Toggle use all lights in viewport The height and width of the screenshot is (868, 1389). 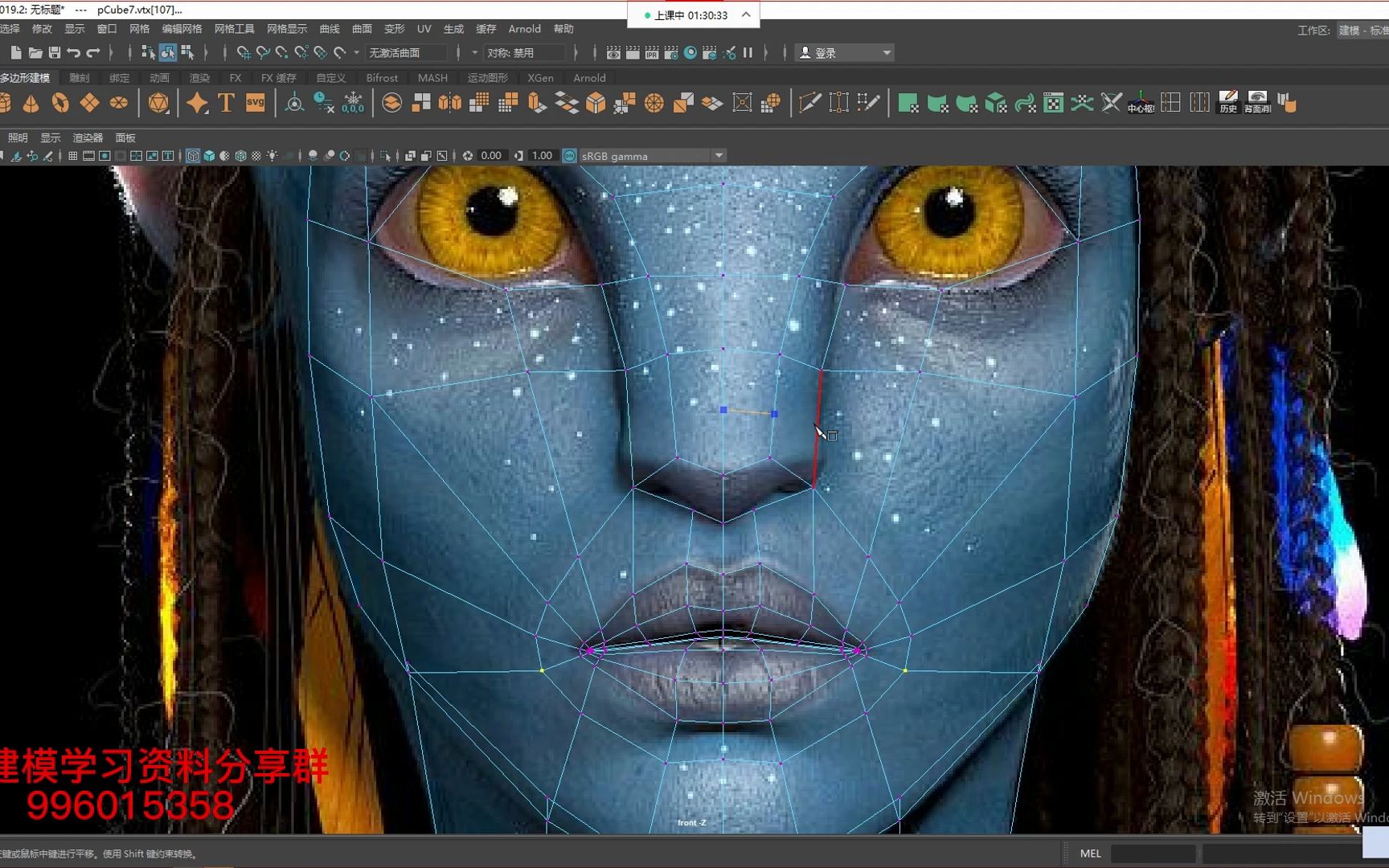coord(272,156)
